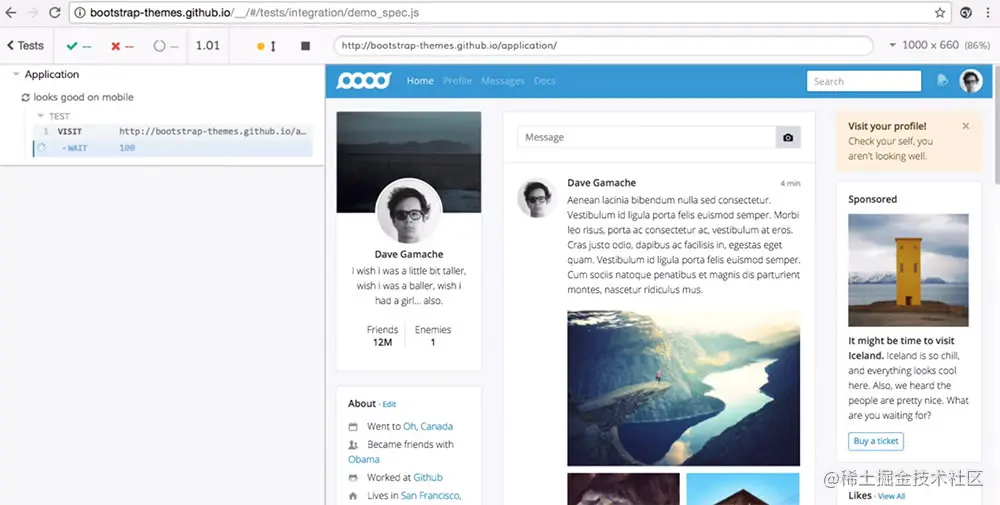Click the passed tests green checkmark counter
This screenshot has height=505, width=1000.
[x=79, y=46]
